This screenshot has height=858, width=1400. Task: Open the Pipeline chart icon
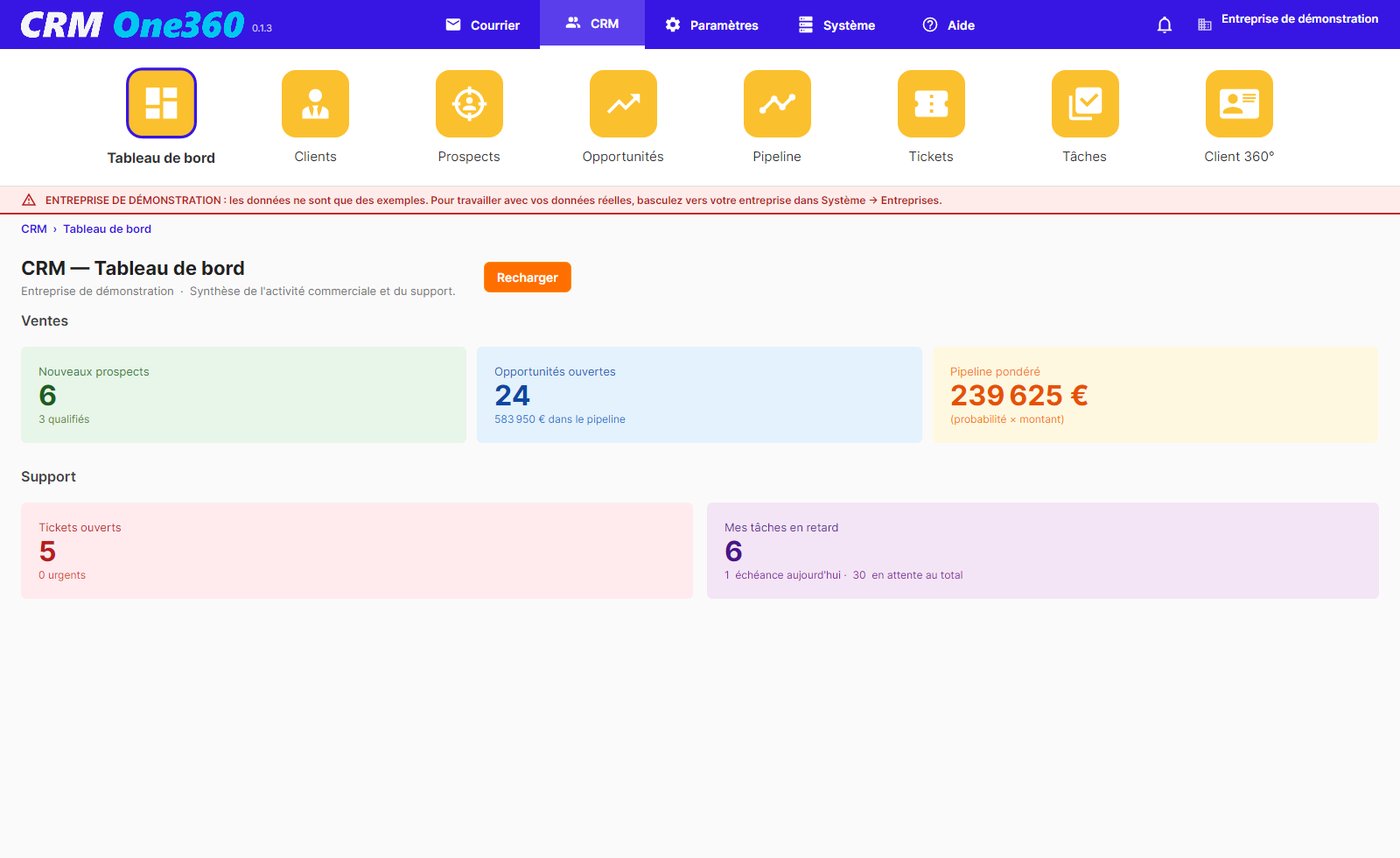(x=777, y=103)
